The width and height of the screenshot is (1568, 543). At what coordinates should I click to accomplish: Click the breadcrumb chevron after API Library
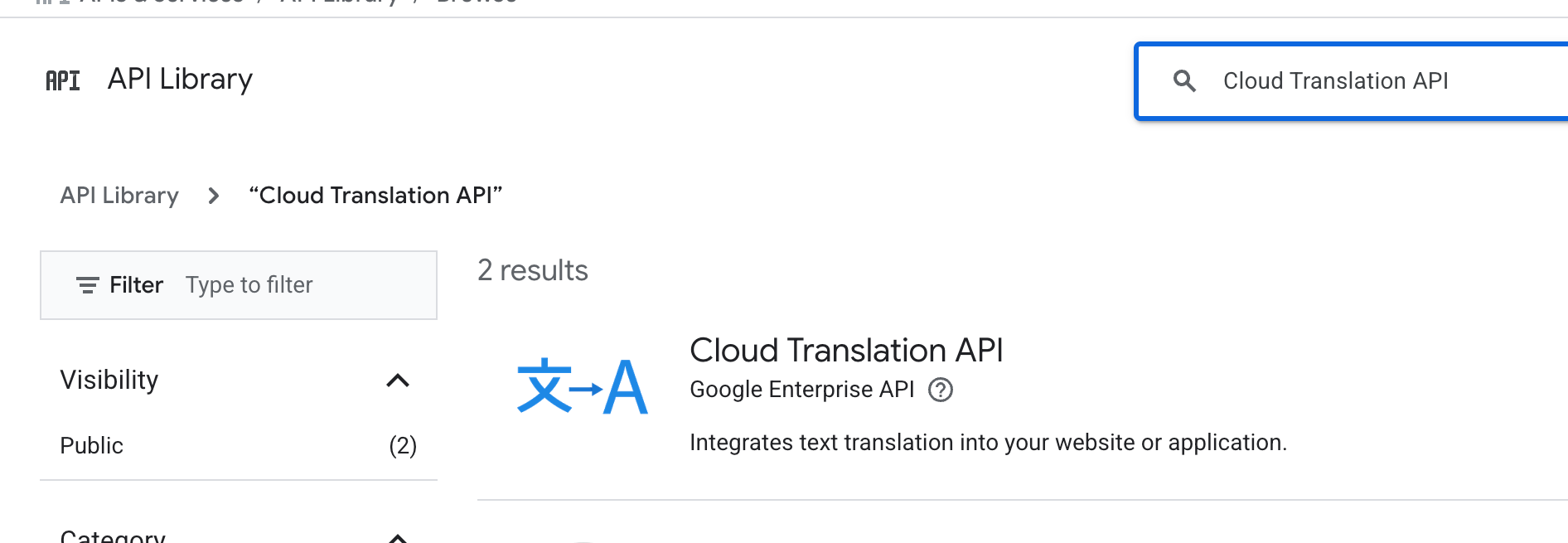tap(214, 196)
